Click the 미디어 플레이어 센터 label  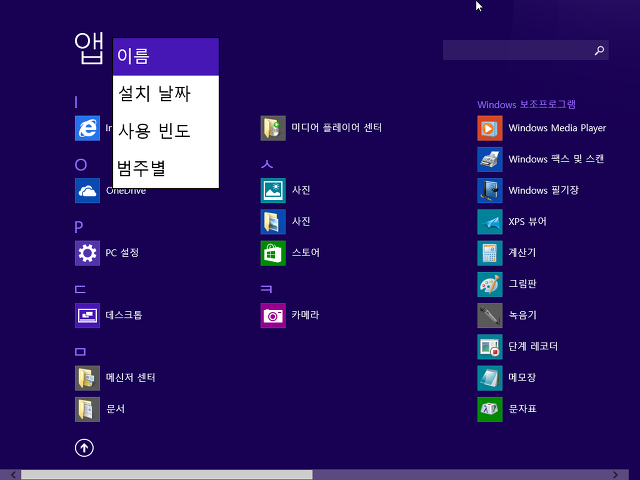click(337, 128)
